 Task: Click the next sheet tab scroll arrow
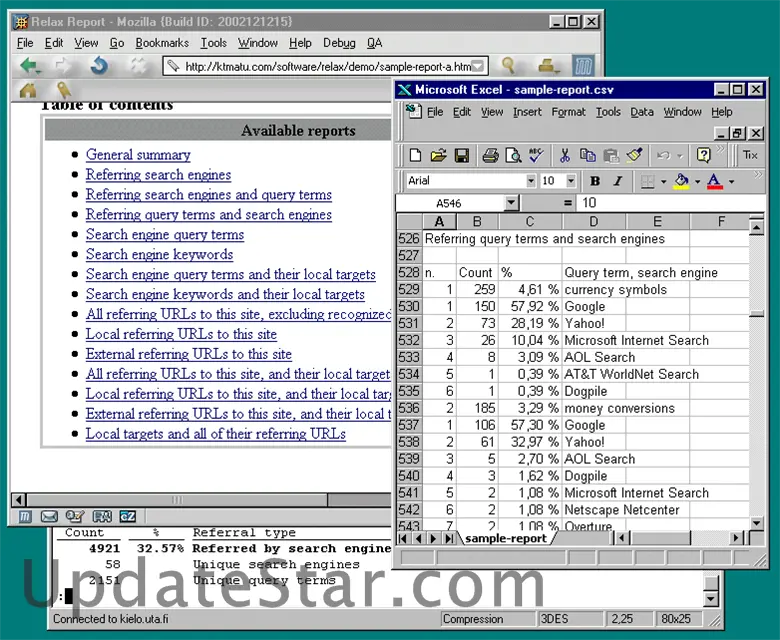[x=433, y=538]
